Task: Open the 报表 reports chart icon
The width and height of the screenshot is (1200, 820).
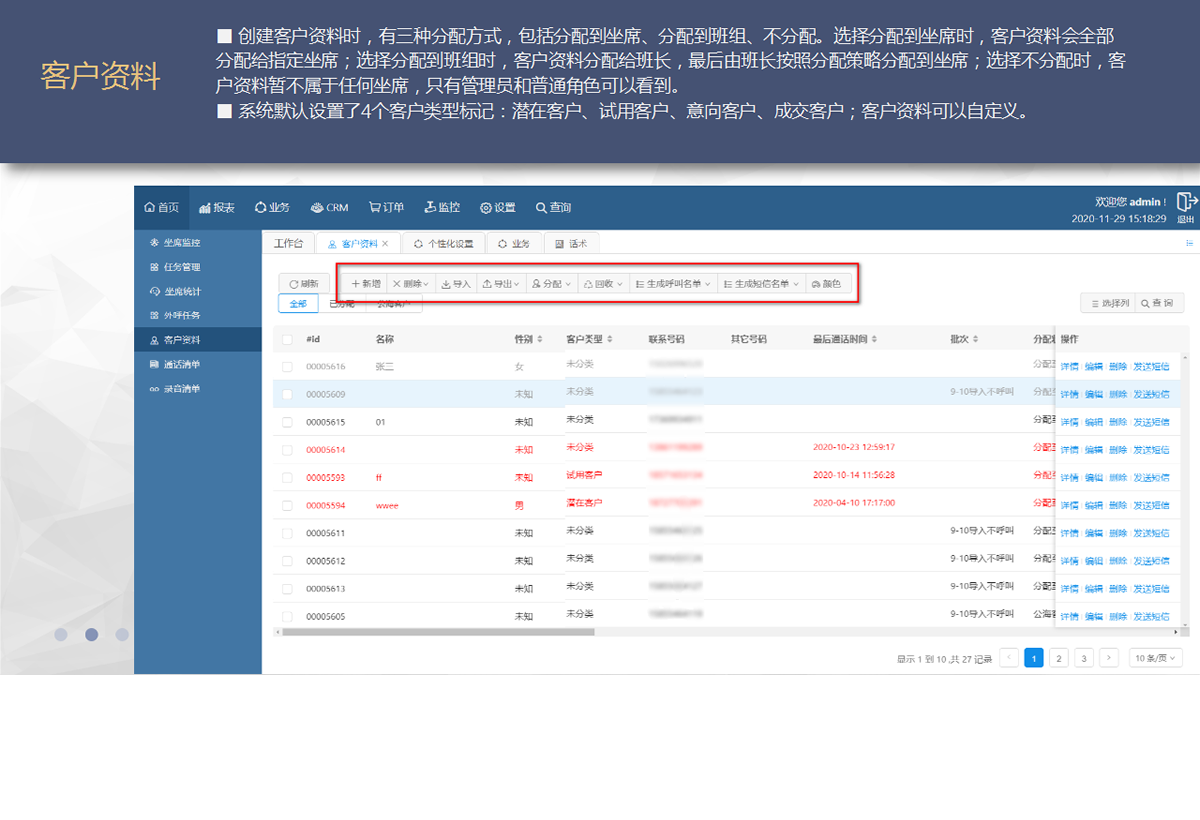Action: tap(205, 208)
